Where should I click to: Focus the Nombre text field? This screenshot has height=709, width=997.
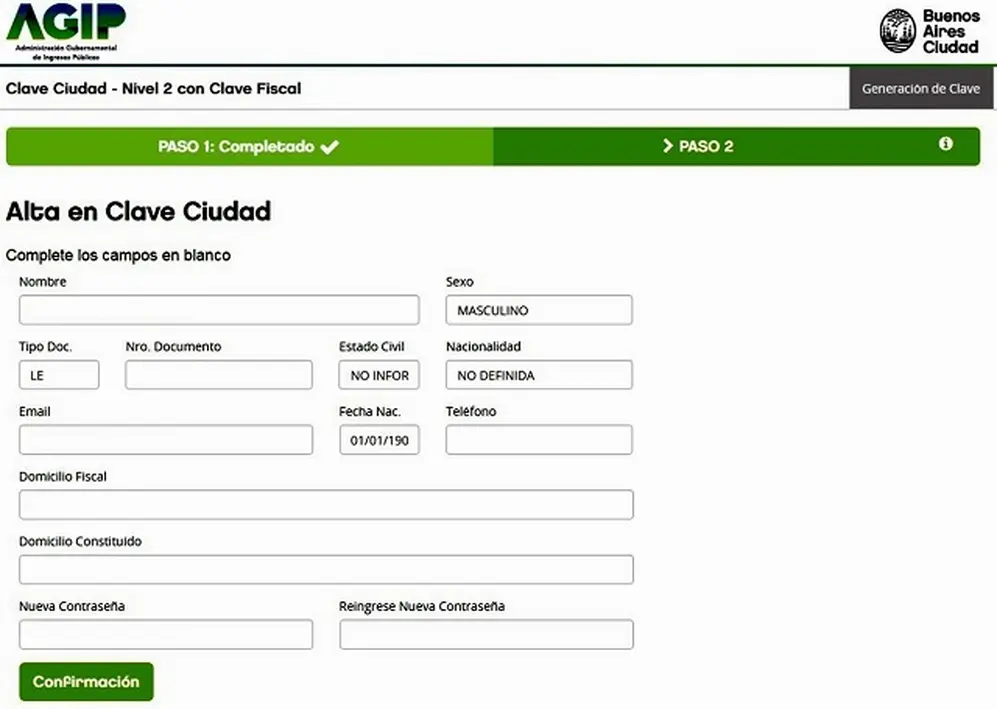219,310
